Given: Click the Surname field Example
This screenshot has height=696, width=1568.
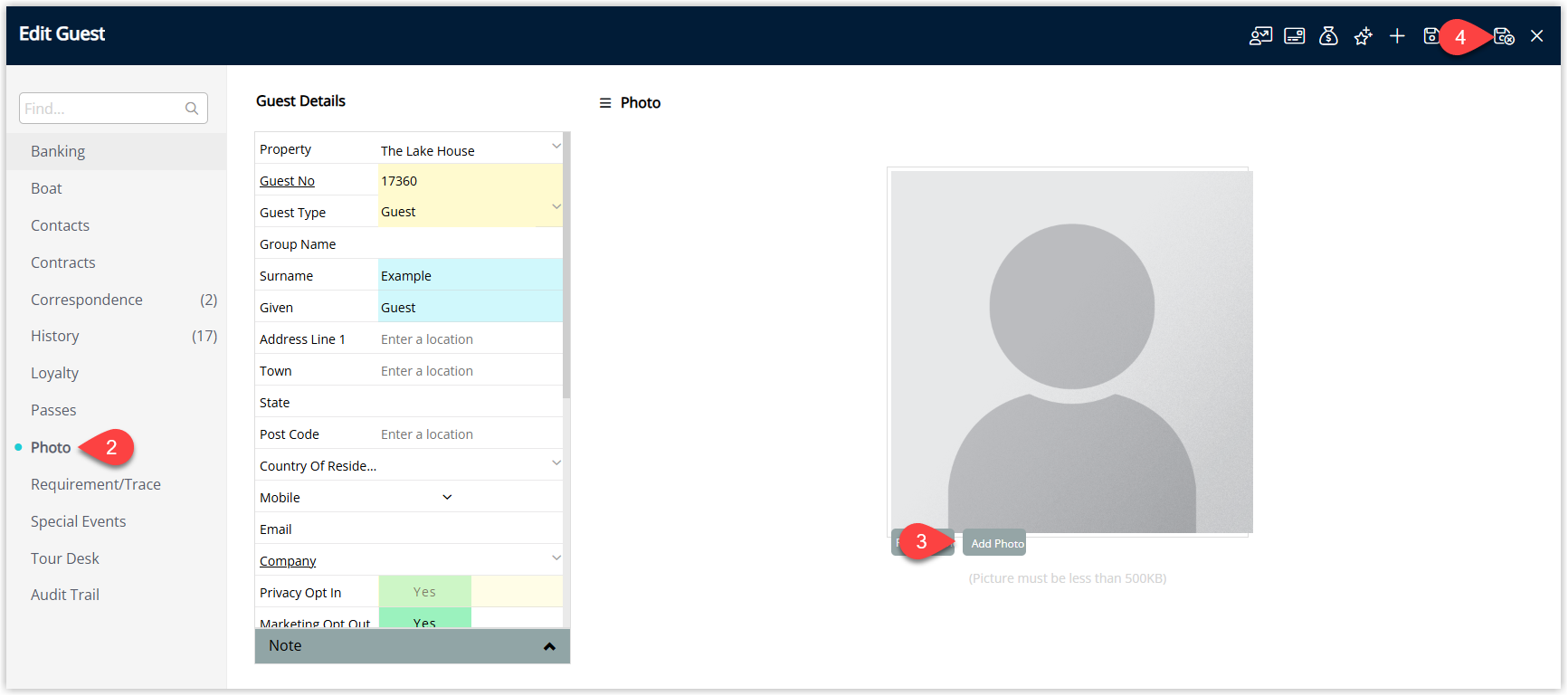Looking at the screenshot, I should [470, 275].
